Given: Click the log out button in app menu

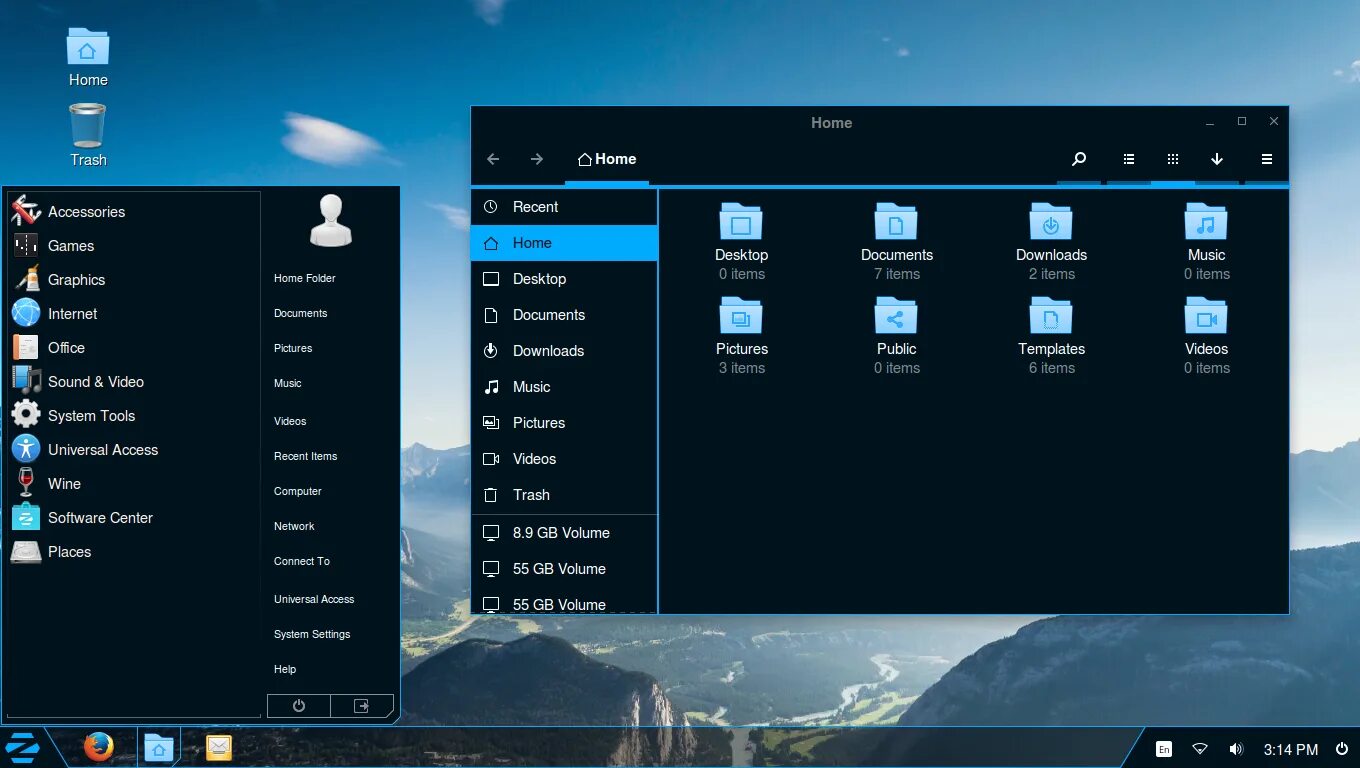Looking at the screenshot, I should (x=362, y=706).
